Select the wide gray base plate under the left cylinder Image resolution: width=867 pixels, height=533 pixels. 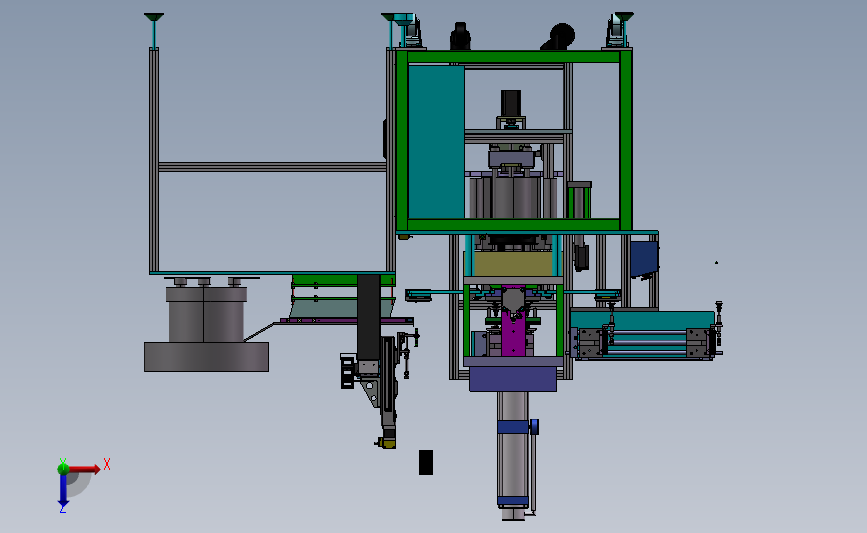point(206,357)
